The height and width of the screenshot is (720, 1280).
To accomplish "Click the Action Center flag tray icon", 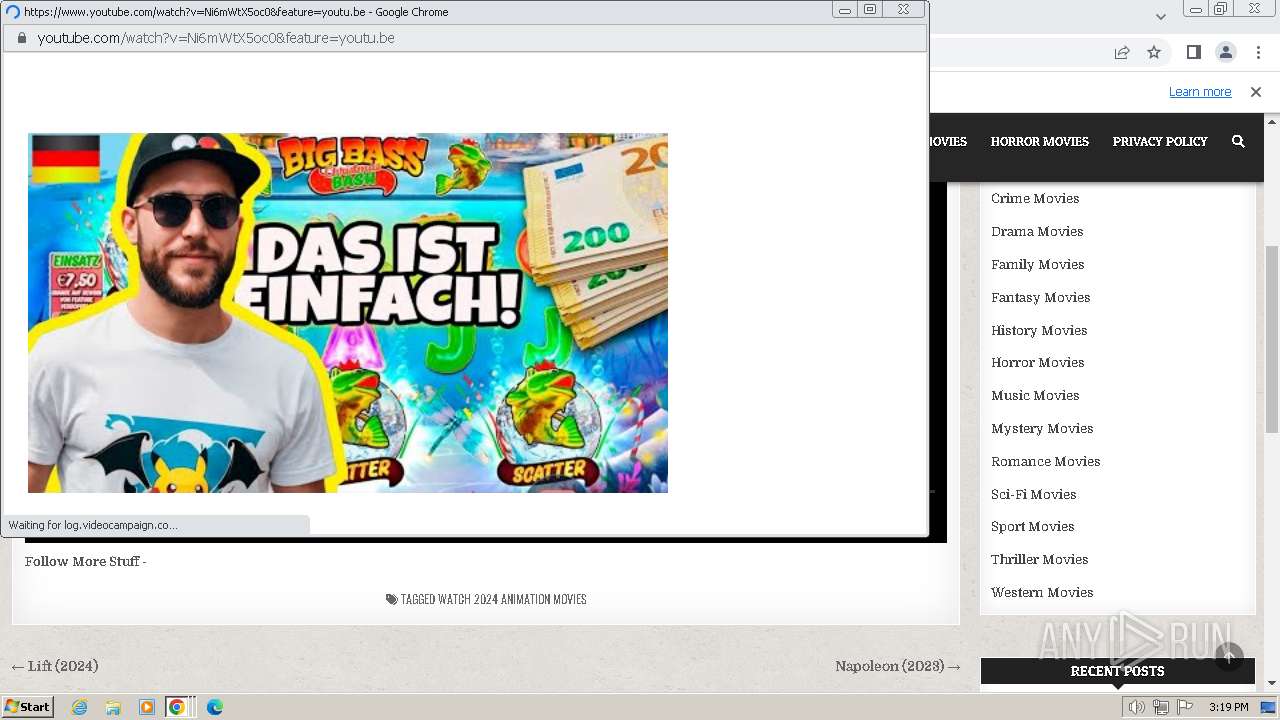I will click(1185, 707).
